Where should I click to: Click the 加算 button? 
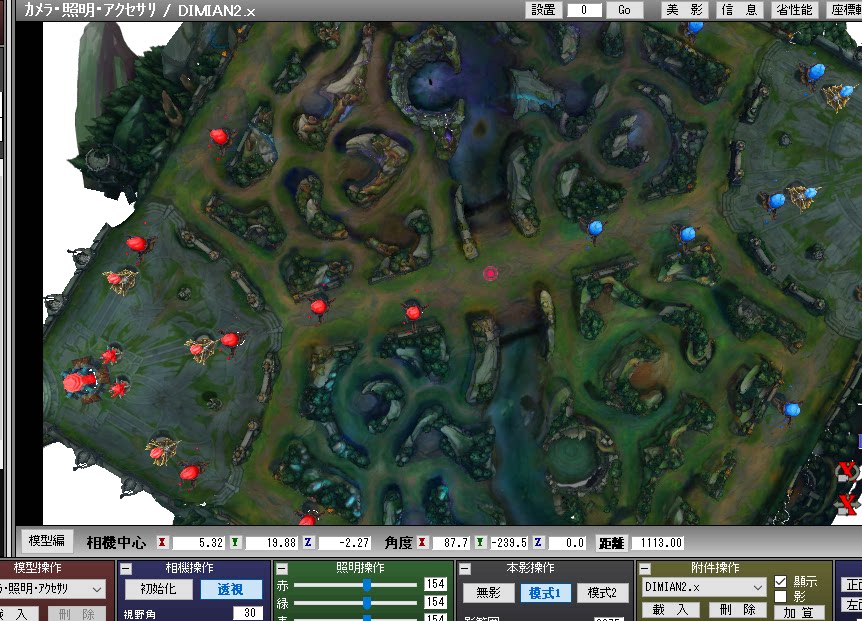[x=800, y=612]
